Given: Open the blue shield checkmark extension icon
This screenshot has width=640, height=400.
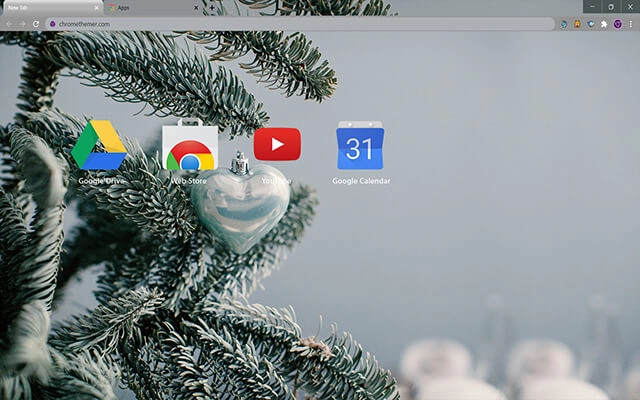Looking at the screenshot, I should click(591, 24).
